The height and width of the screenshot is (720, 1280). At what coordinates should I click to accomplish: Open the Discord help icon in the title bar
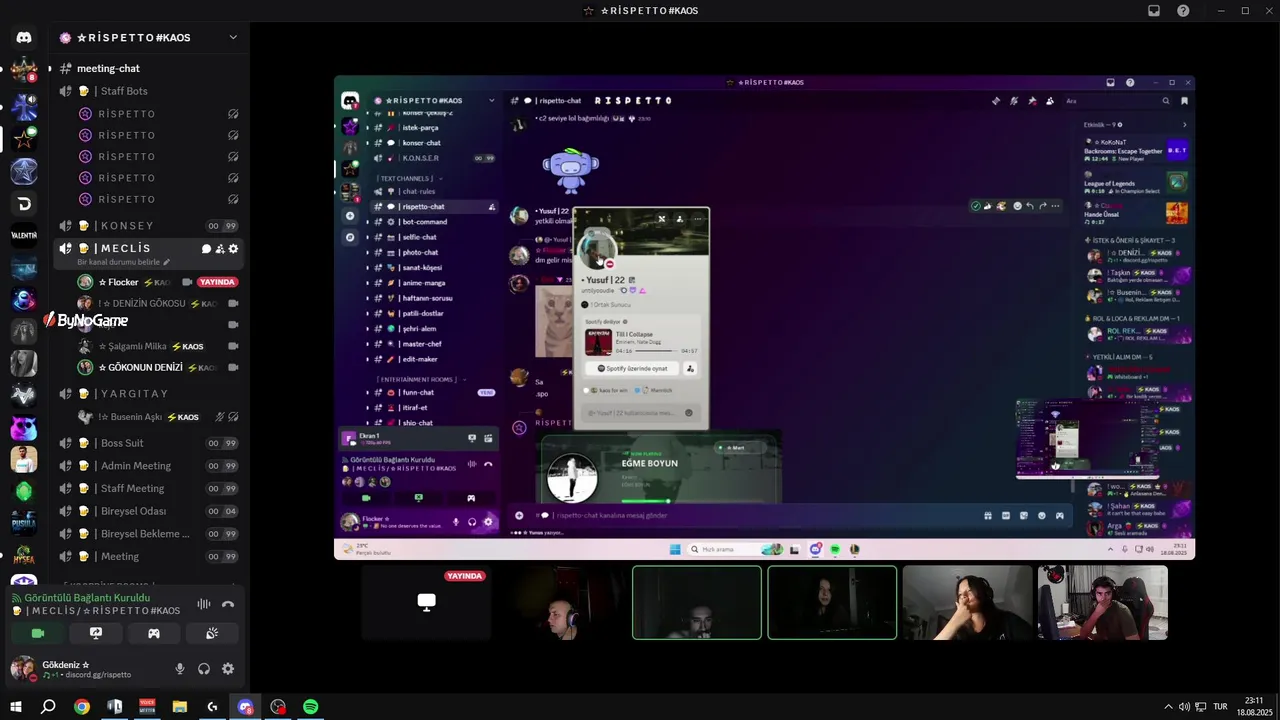tap(1183, 11)
